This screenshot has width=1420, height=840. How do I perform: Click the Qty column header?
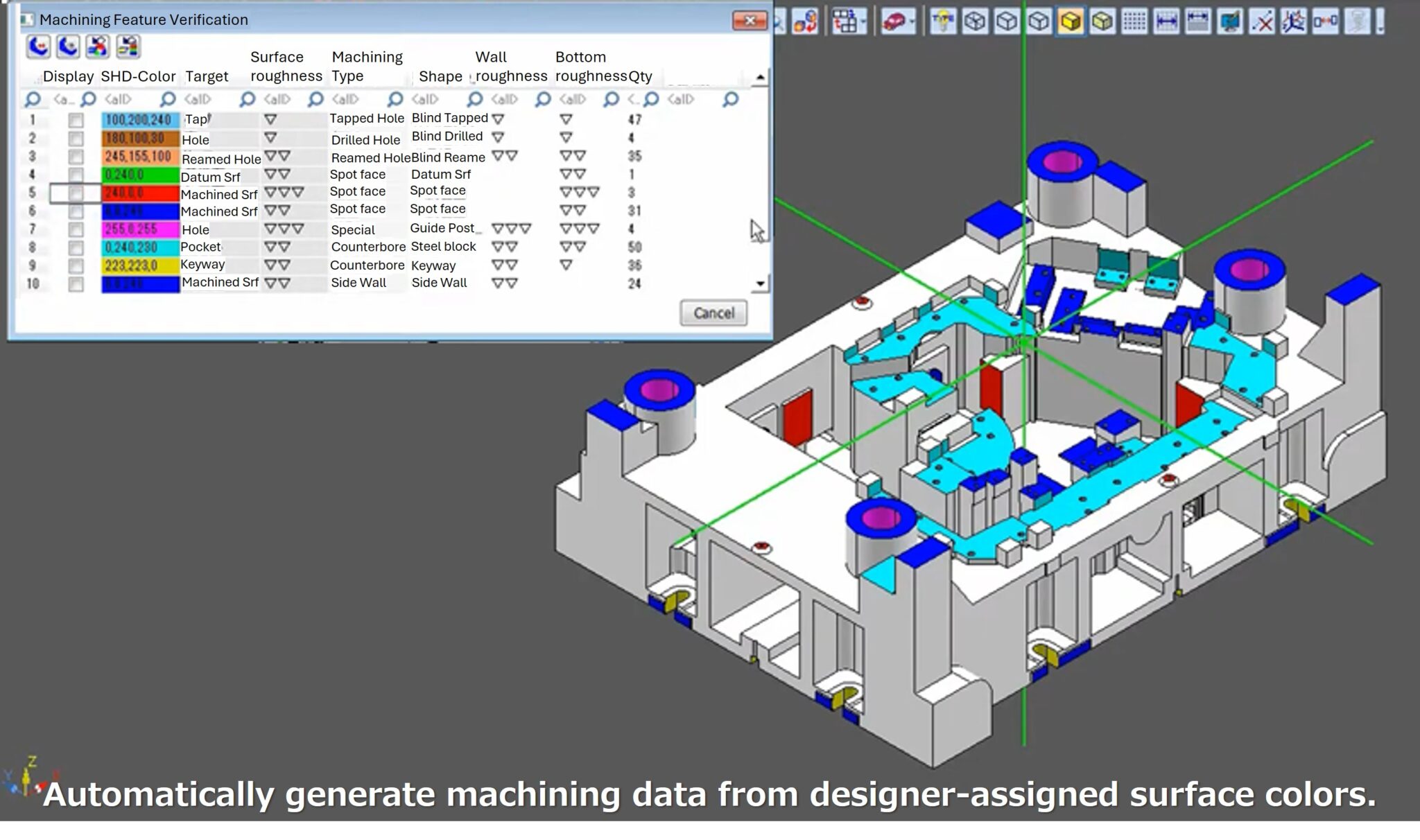pos(640,76)
